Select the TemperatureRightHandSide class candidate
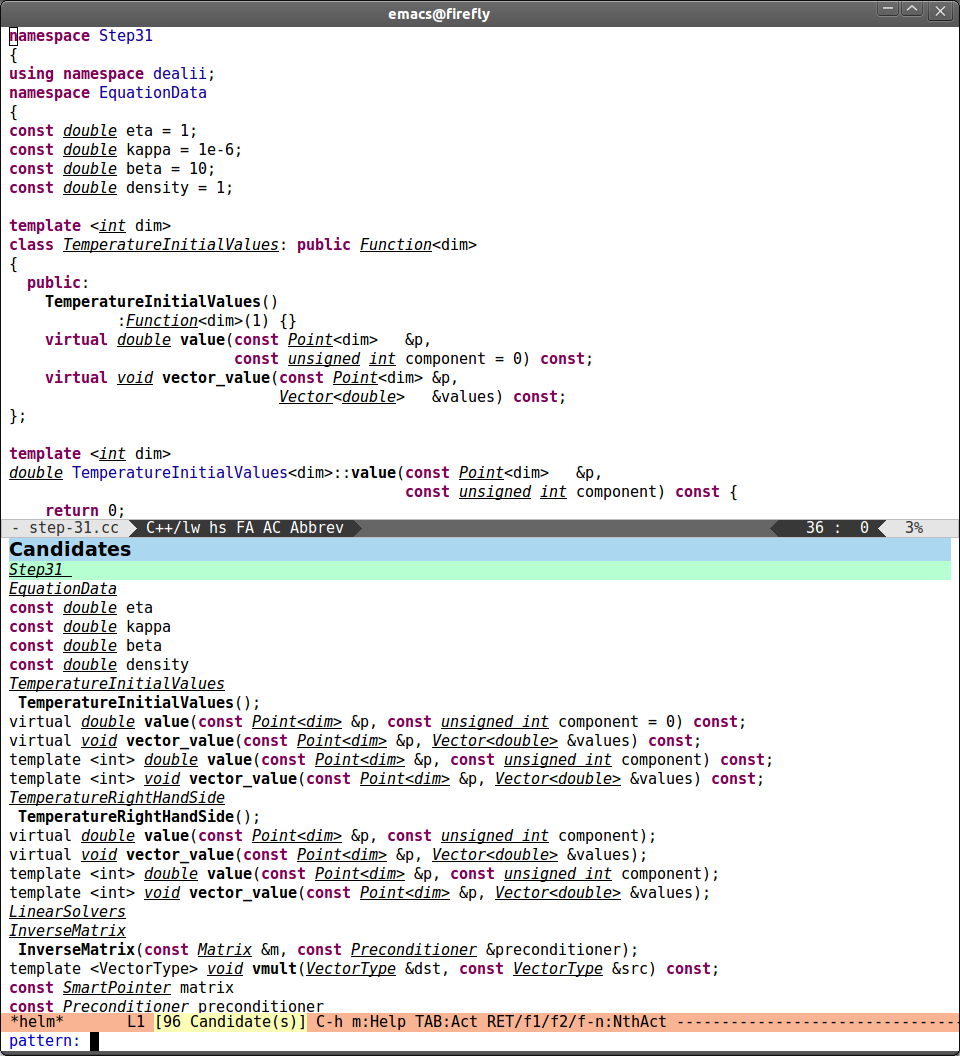Image resolution: width=960 pixels, height=1056 pixels. click(117, 797)
